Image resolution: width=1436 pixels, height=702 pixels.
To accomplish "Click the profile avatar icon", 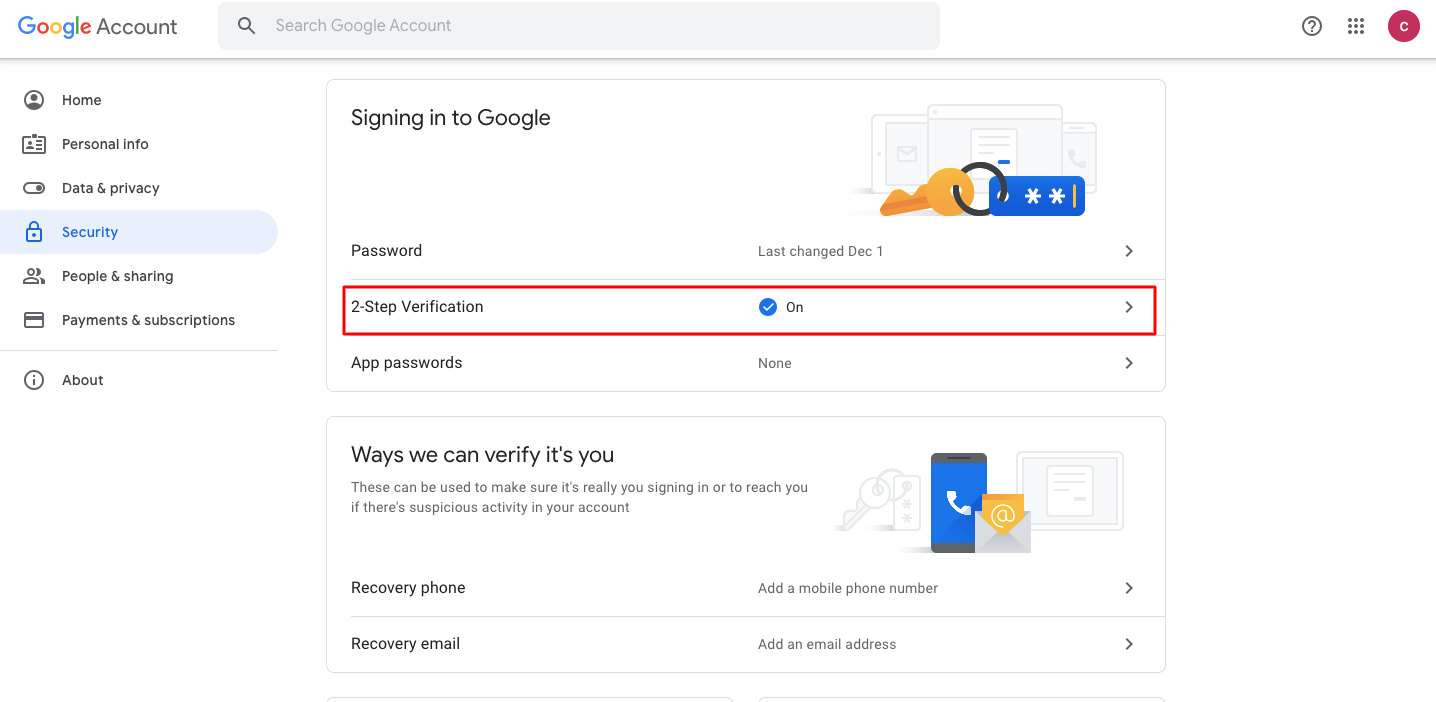I will click(x=1404, y=27).
